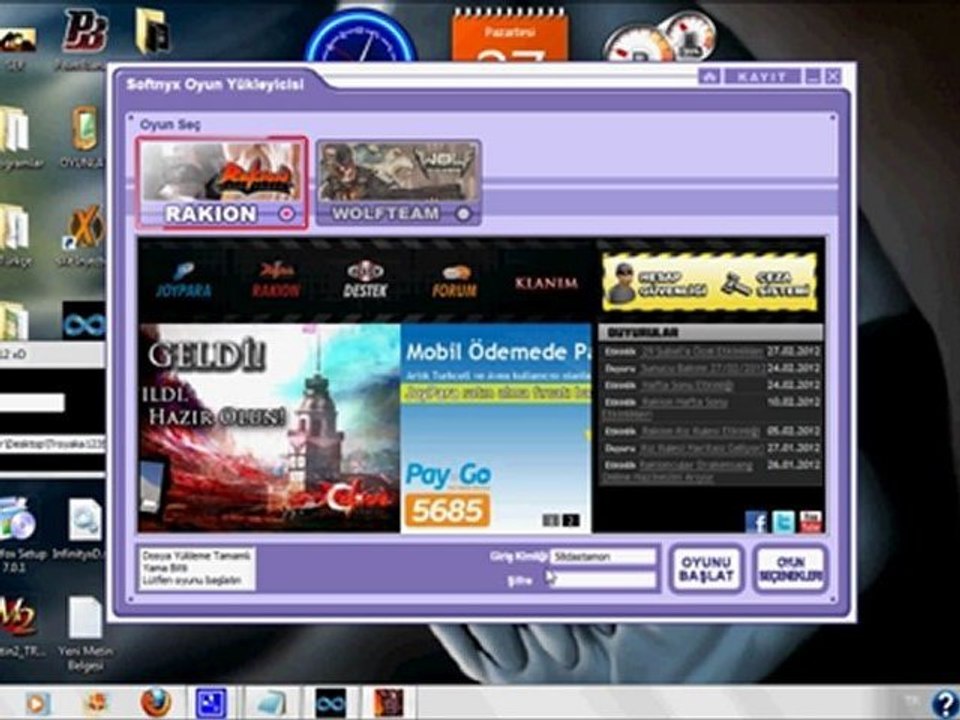Toggle the RAKION radio indicator
Screen dimensions: 960x720
pos(286,214)
